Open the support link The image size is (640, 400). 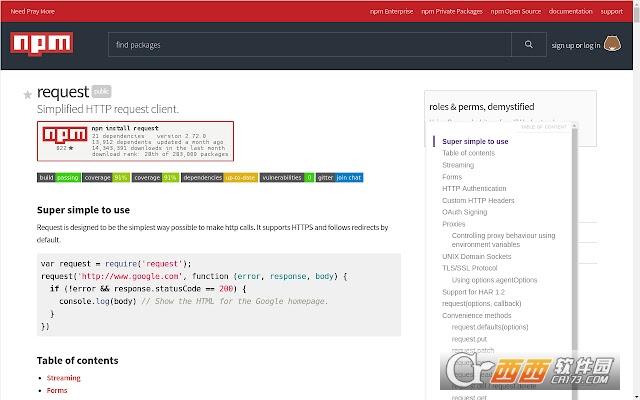coord(611,11)
